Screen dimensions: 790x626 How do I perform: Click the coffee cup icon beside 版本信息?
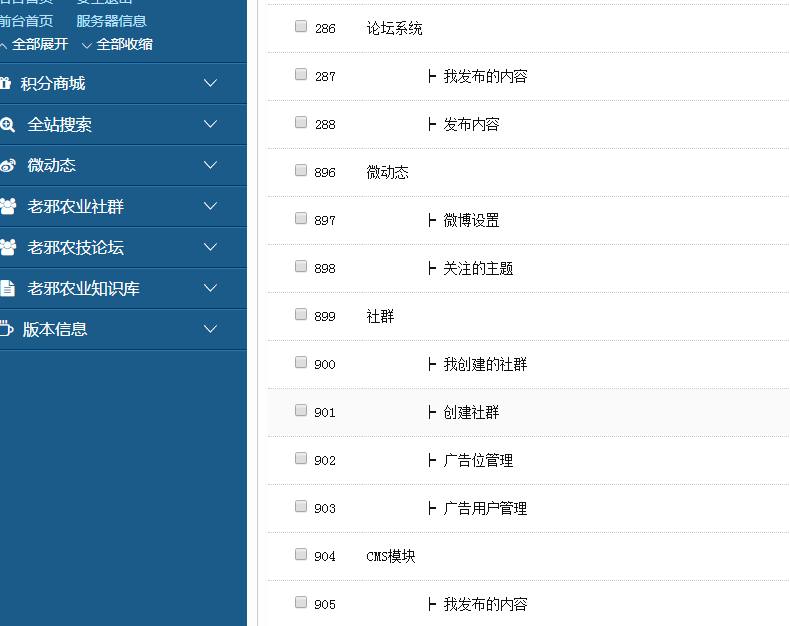click(5, 329)
